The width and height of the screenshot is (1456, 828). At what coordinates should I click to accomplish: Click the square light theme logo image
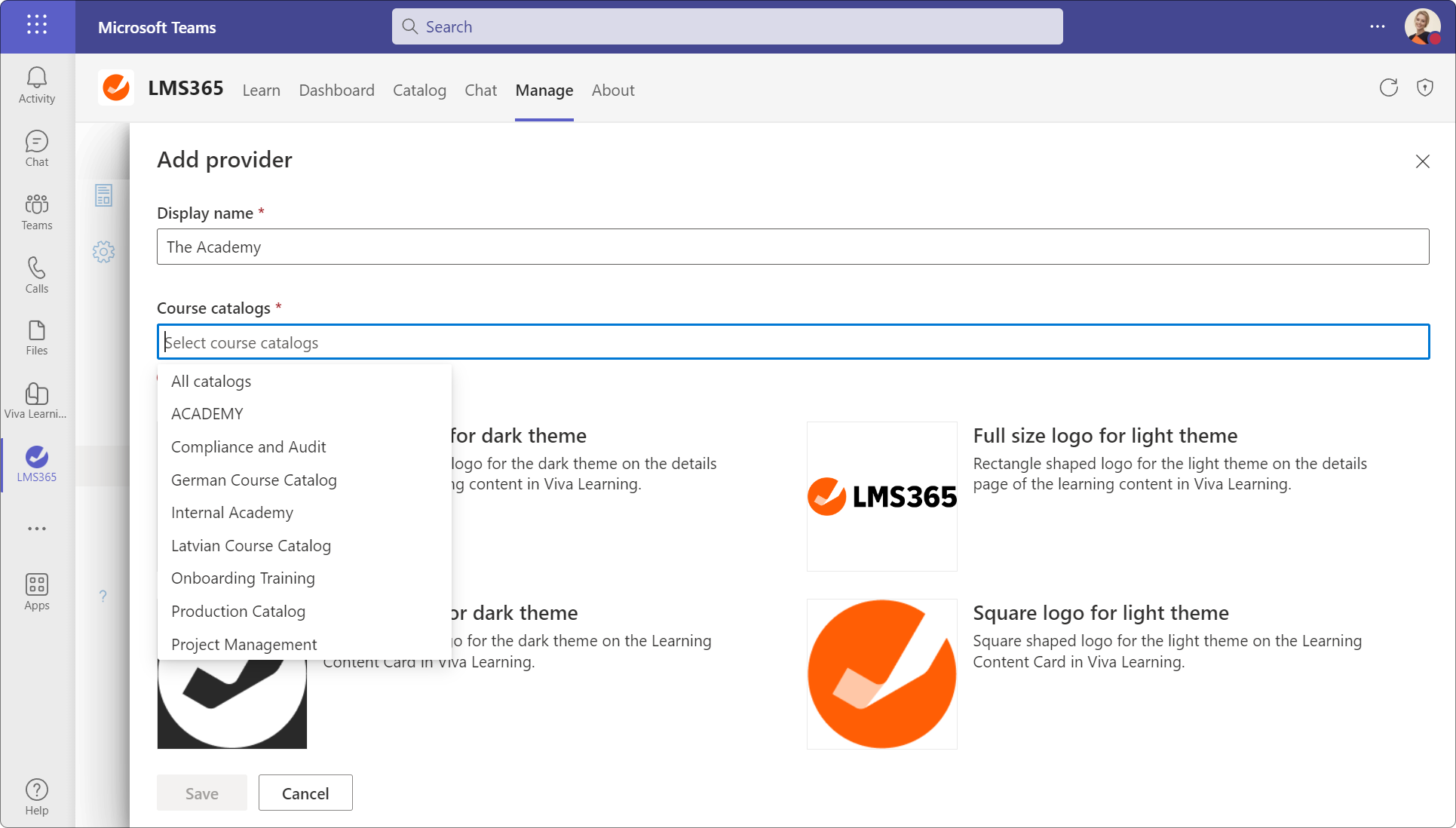pos(882,674)
